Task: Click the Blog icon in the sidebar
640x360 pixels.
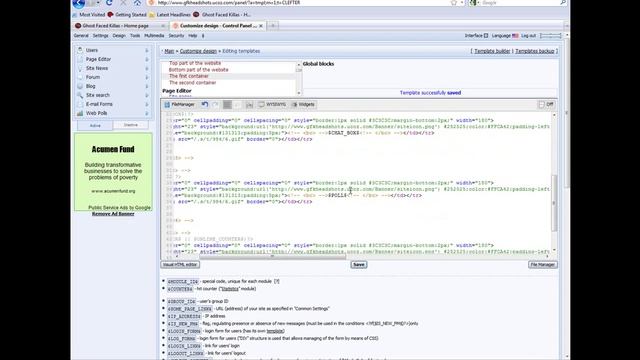Action: [80, 86]
